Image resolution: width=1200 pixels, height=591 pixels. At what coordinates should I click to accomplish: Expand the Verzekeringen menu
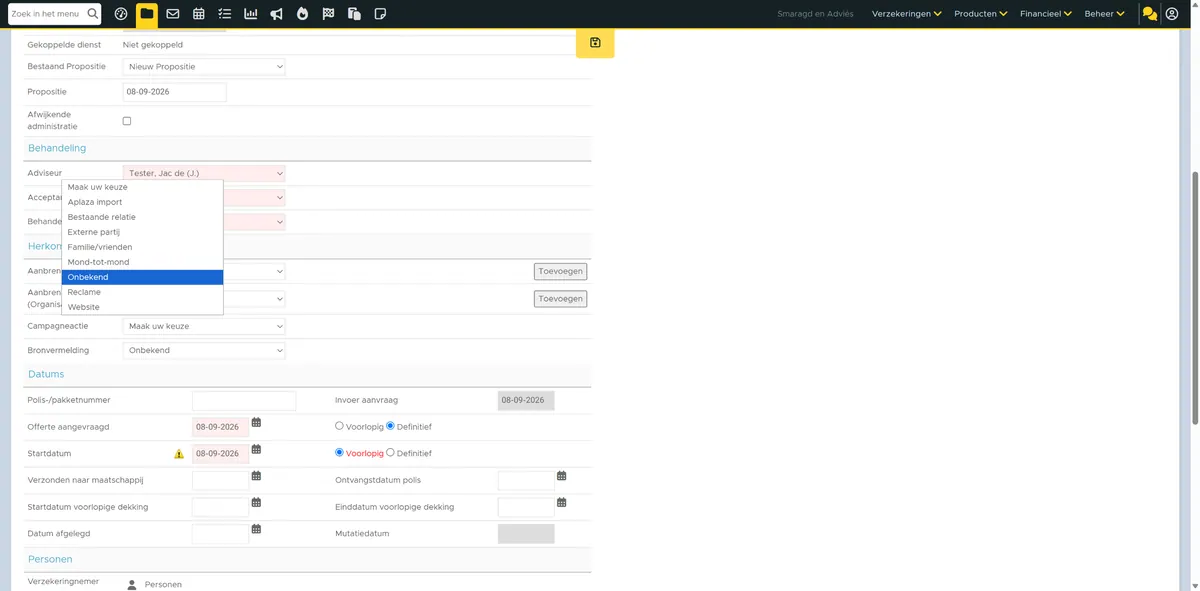tap(907, 14)
